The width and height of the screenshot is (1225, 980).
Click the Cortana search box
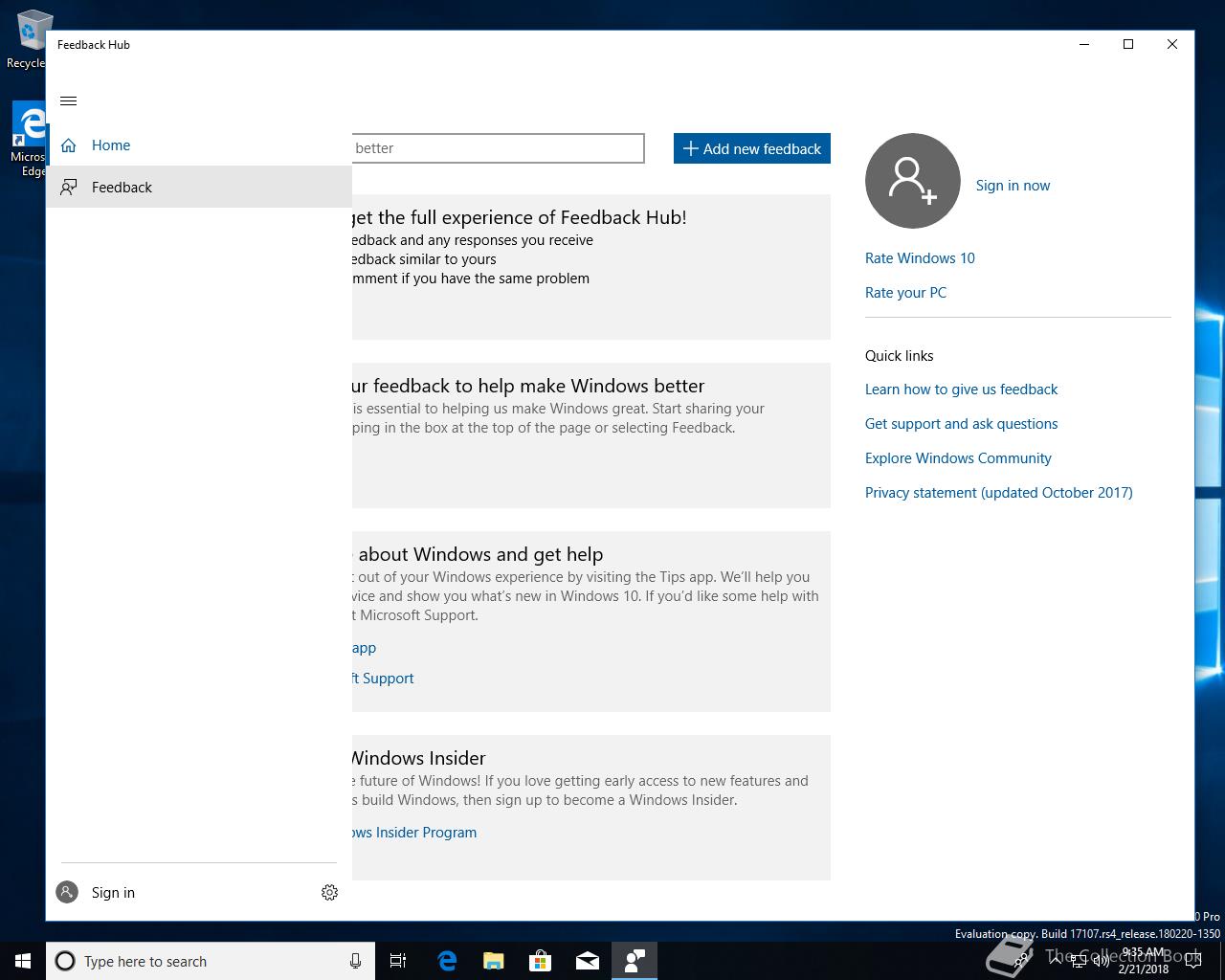211,961
